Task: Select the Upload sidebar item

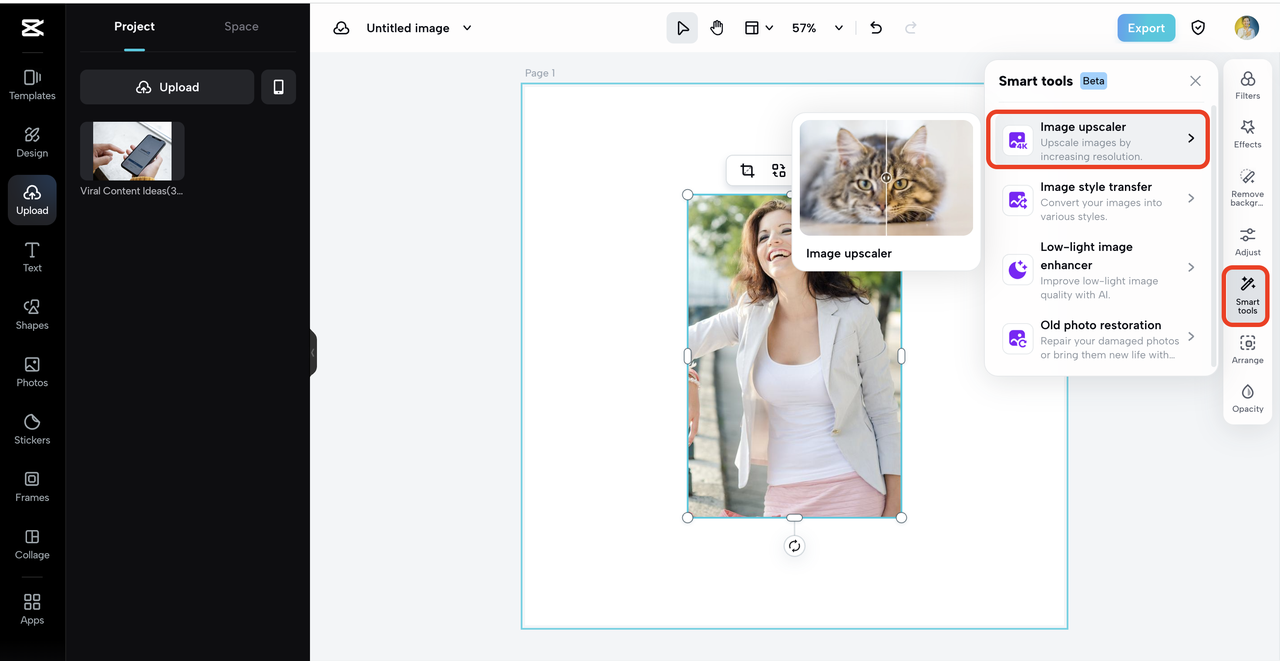Action: [32, 199]
